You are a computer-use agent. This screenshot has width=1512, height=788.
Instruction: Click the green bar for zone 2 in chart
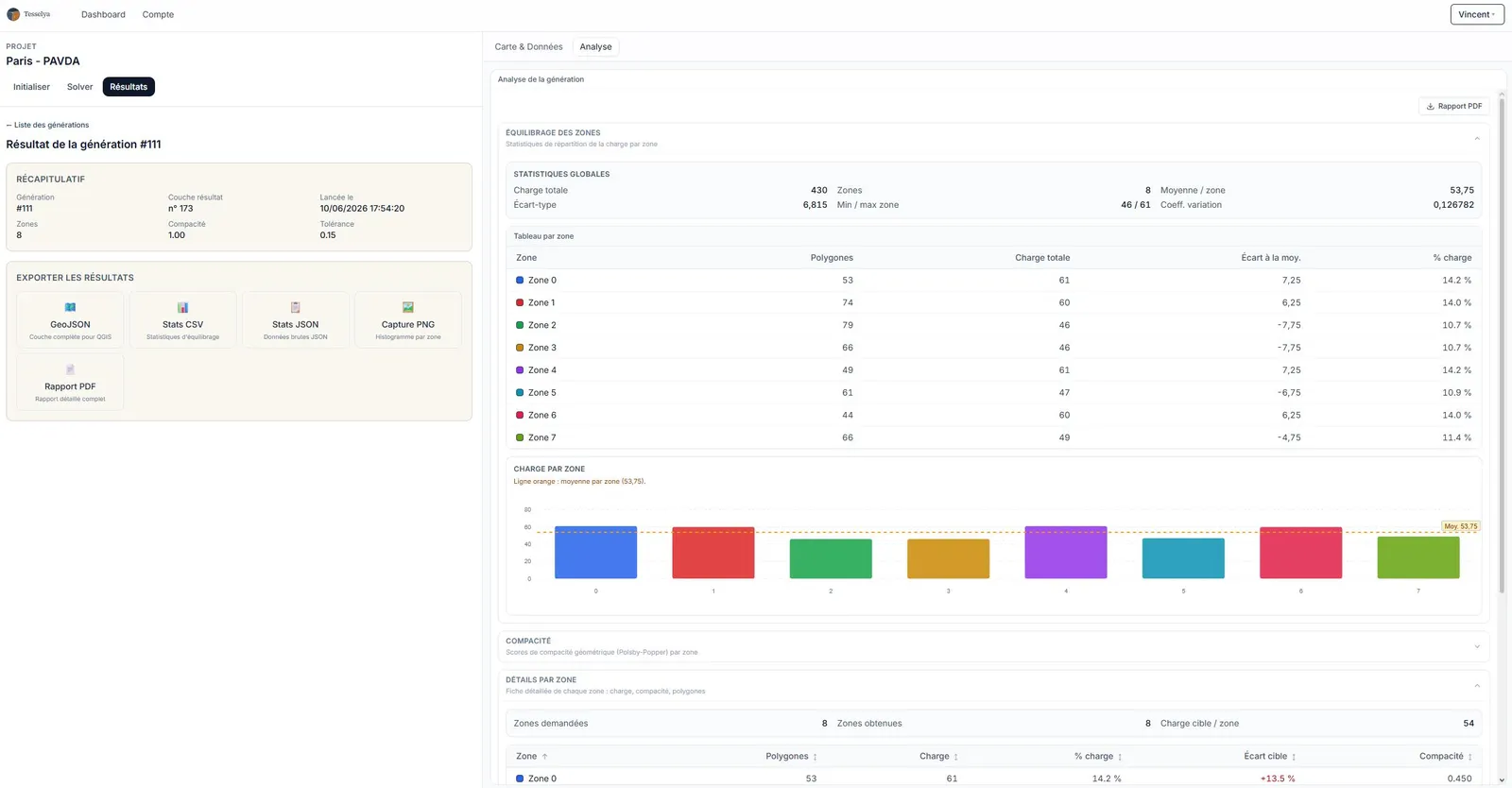(x=831, y=558)
